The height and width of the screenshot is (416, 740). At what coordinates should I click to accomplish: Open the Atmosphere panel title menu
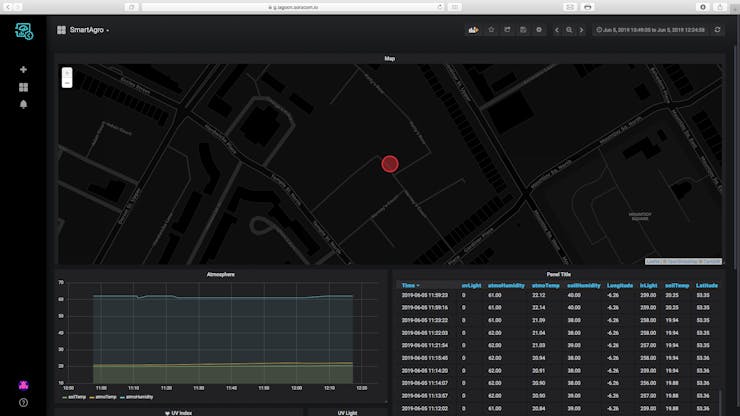(220, 273)
